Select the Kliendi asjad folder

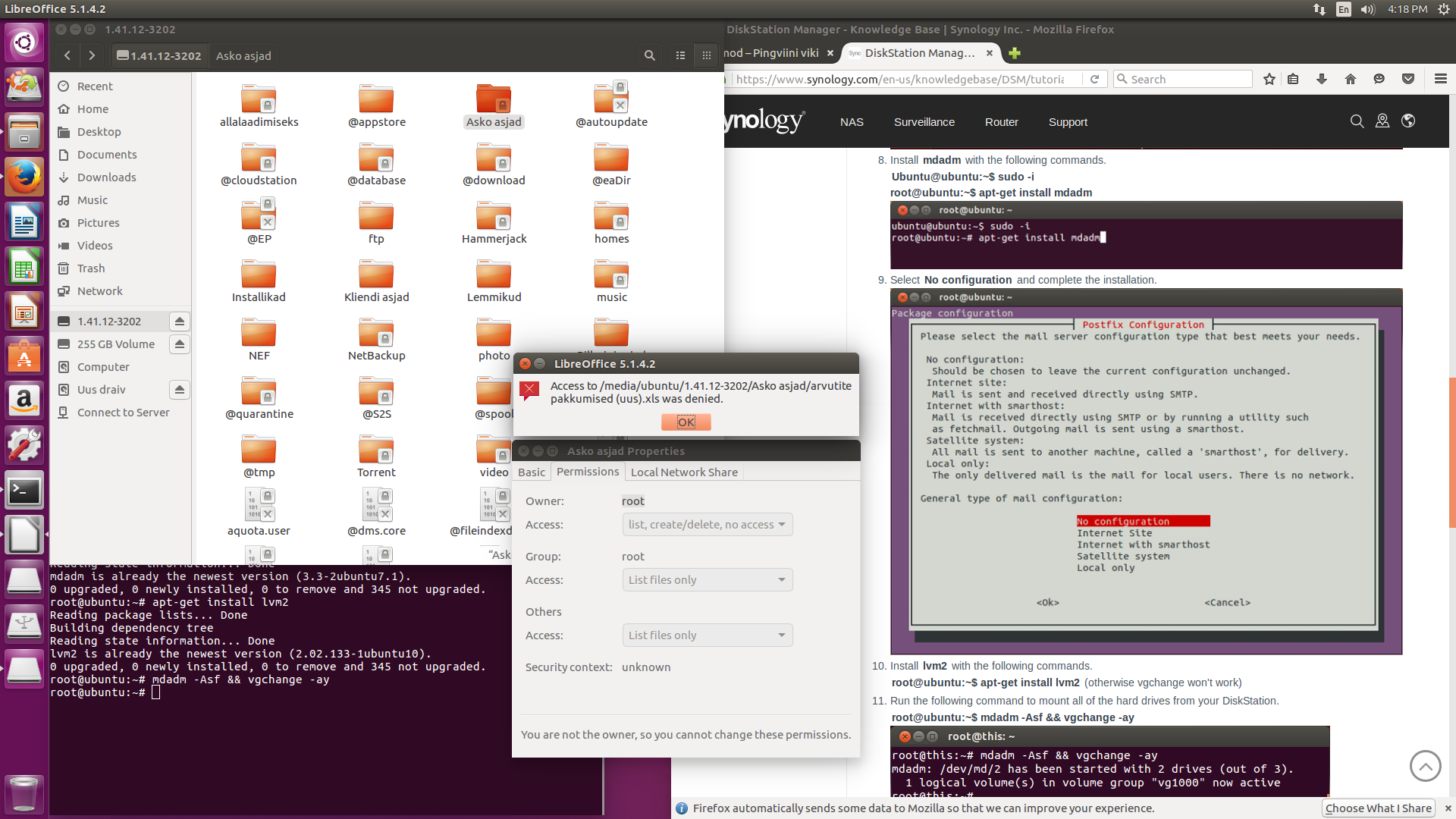[x=376, y=281]
